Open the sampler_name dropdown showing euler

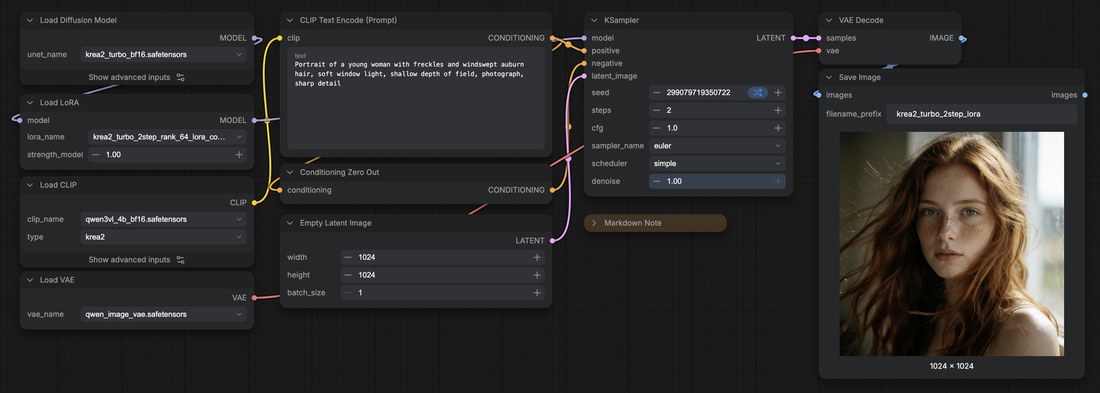(x=717, y=146)
